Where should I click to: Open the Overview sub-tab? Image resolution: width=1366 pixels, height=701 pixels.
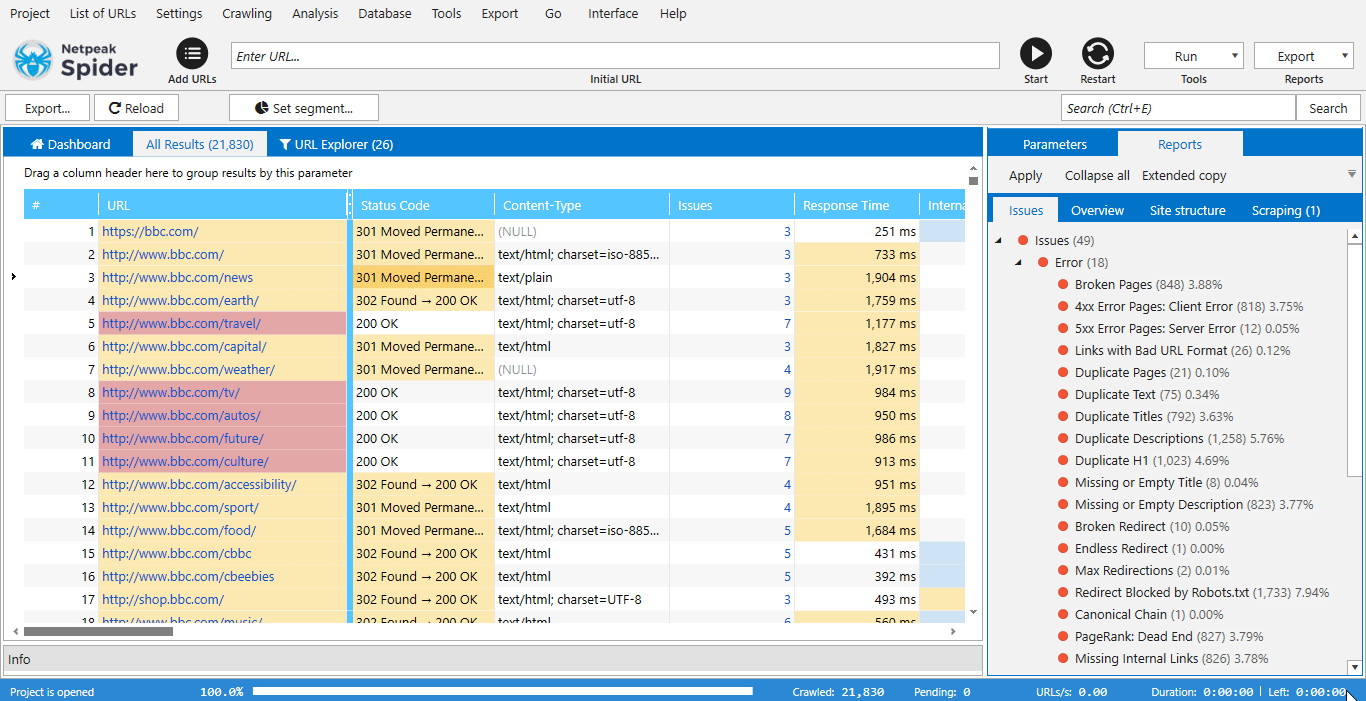(x=1097, y=210)
